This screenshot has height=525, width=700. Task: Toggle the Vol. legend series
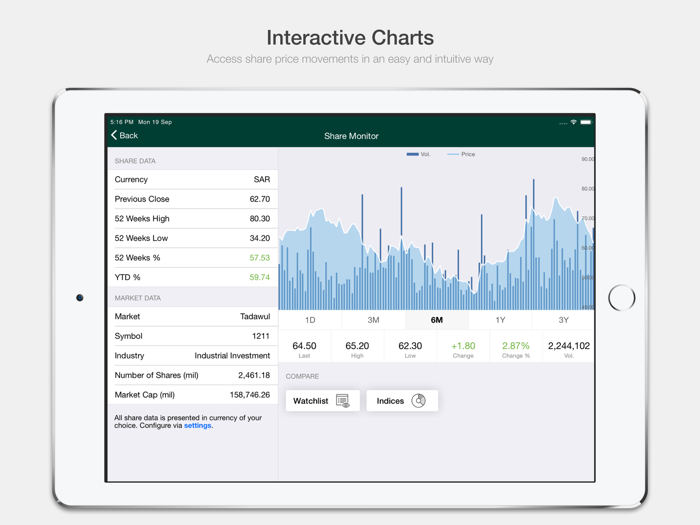418,154
